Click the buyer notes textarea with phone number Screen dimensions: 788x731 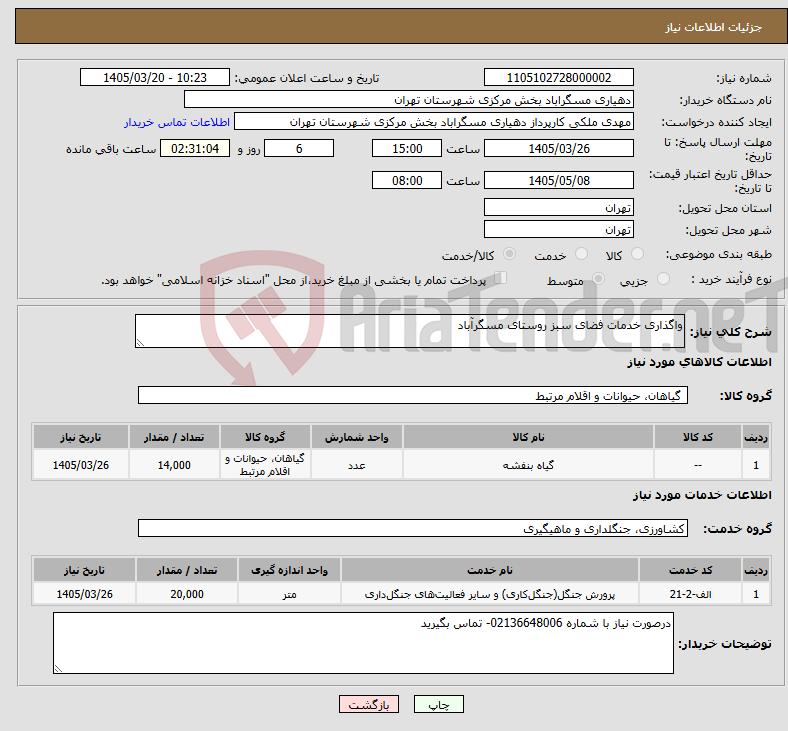[x=363, y=643]
